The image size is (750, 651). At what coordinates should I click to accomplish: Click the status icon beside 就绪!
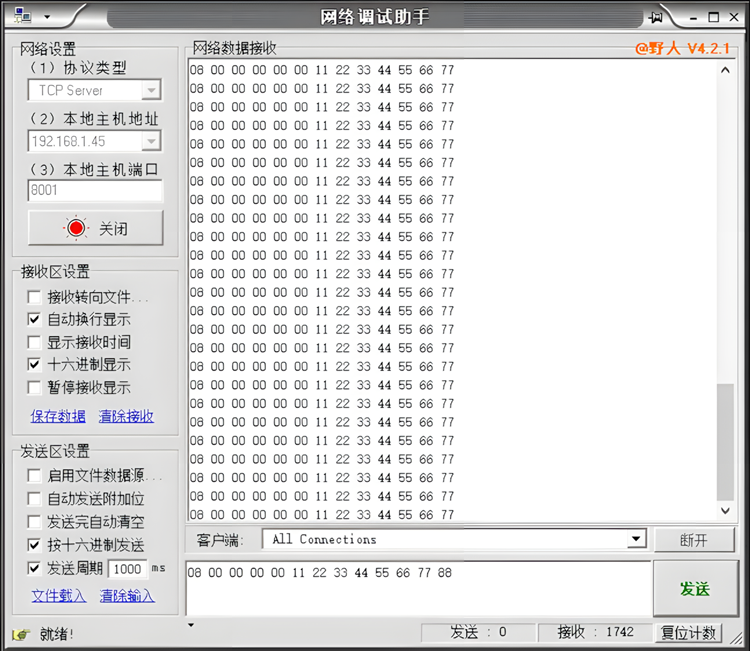click(20, 634)
